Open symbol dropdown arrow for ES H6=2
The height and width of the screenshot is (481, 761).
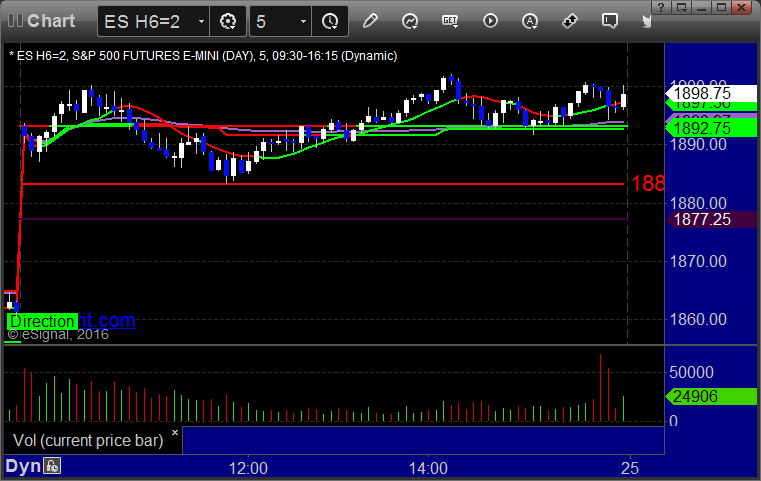point(201,21)
